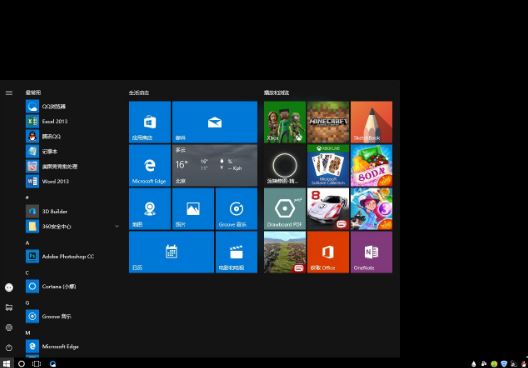
Task: Launch Word 2013 from the app list
Action: (72, 181)
